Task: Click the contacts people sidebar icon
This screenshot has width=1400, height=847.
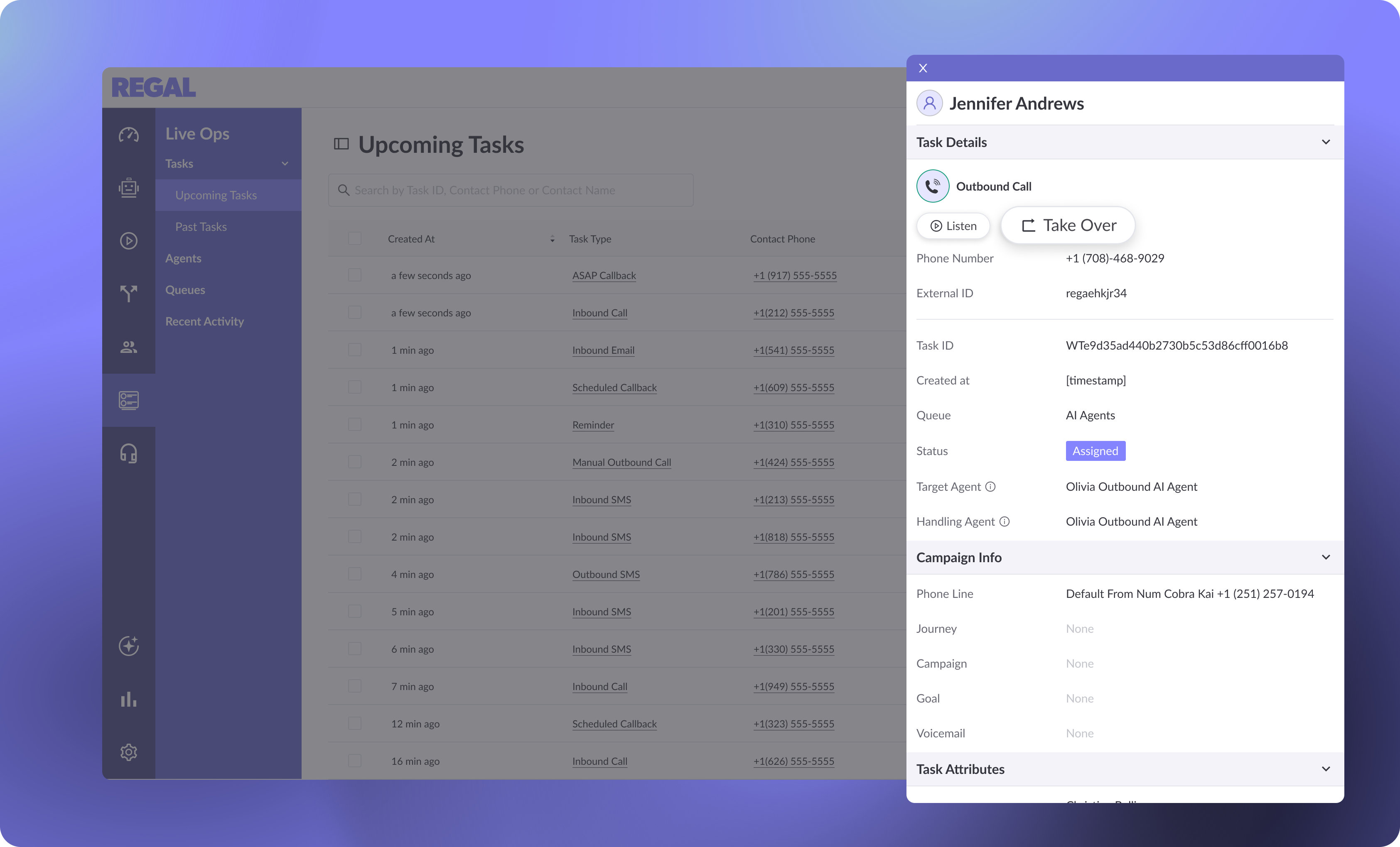Action: pos(128,347)
